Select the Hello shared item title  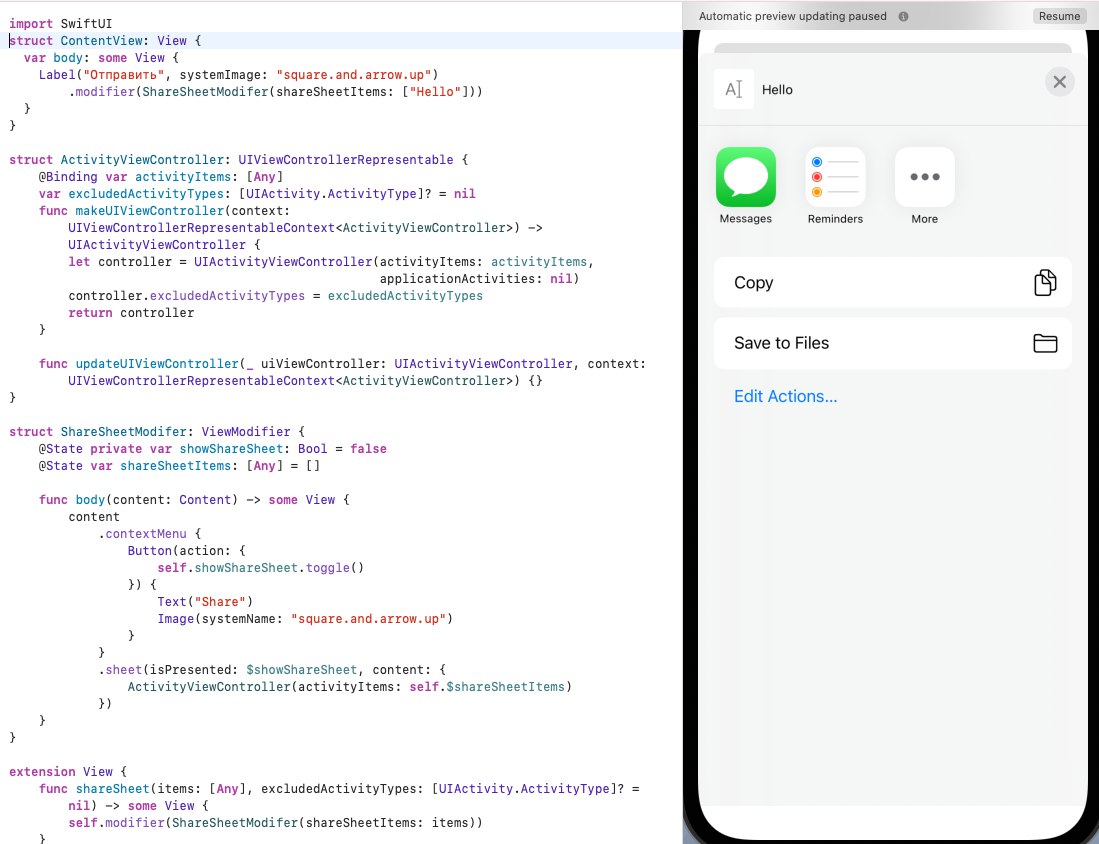tap(777, 90)
